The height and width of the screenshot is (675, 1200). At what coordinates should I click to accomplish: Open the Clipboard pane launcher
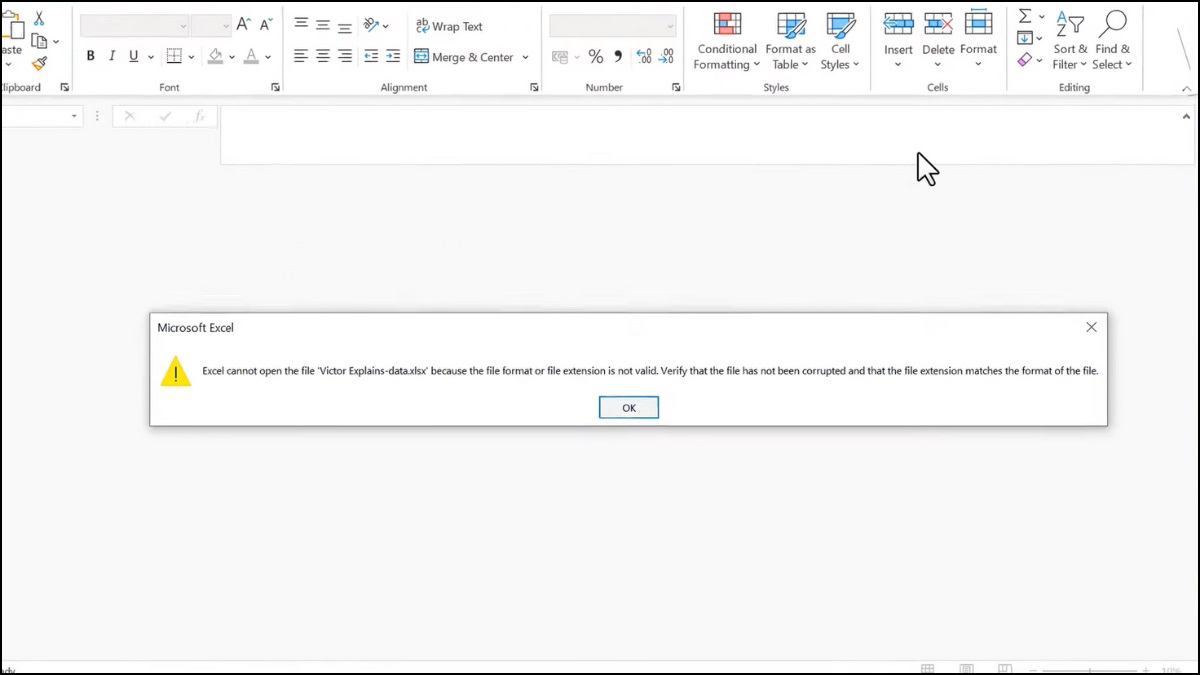[x=65, y=88]
